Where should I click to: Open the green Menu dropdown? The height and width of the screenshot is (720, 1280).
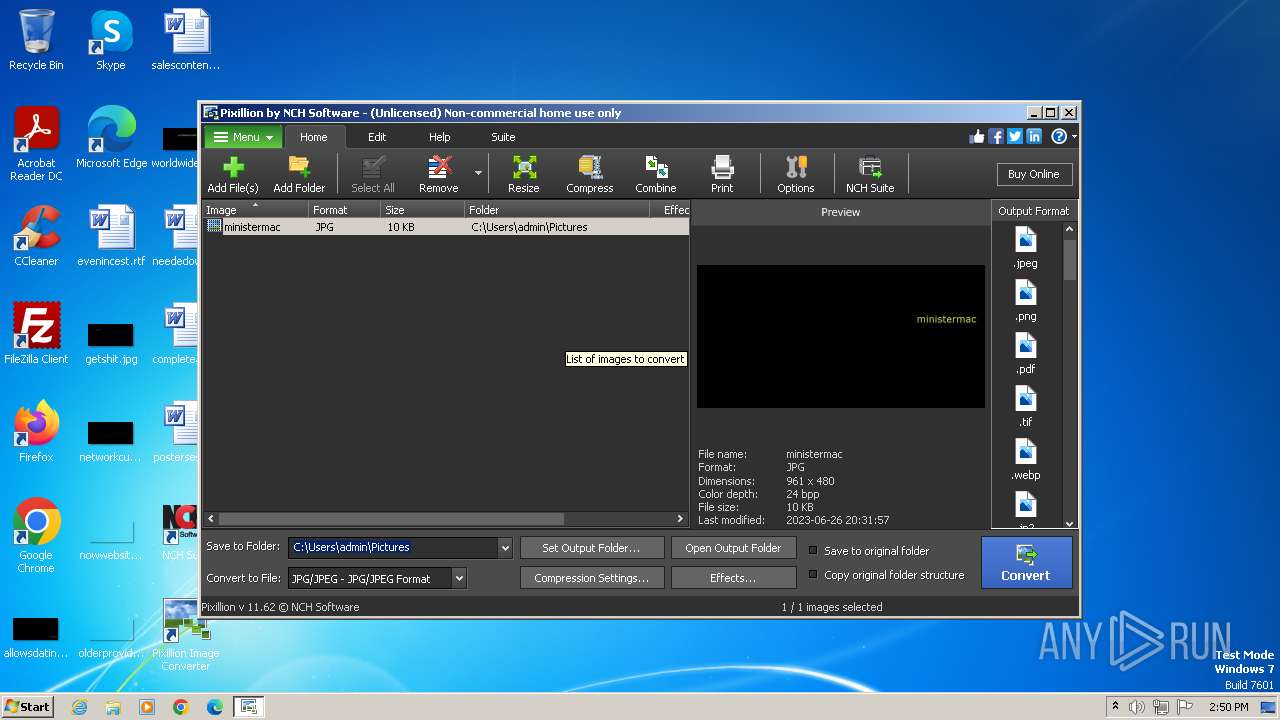[x=243, y=137]
